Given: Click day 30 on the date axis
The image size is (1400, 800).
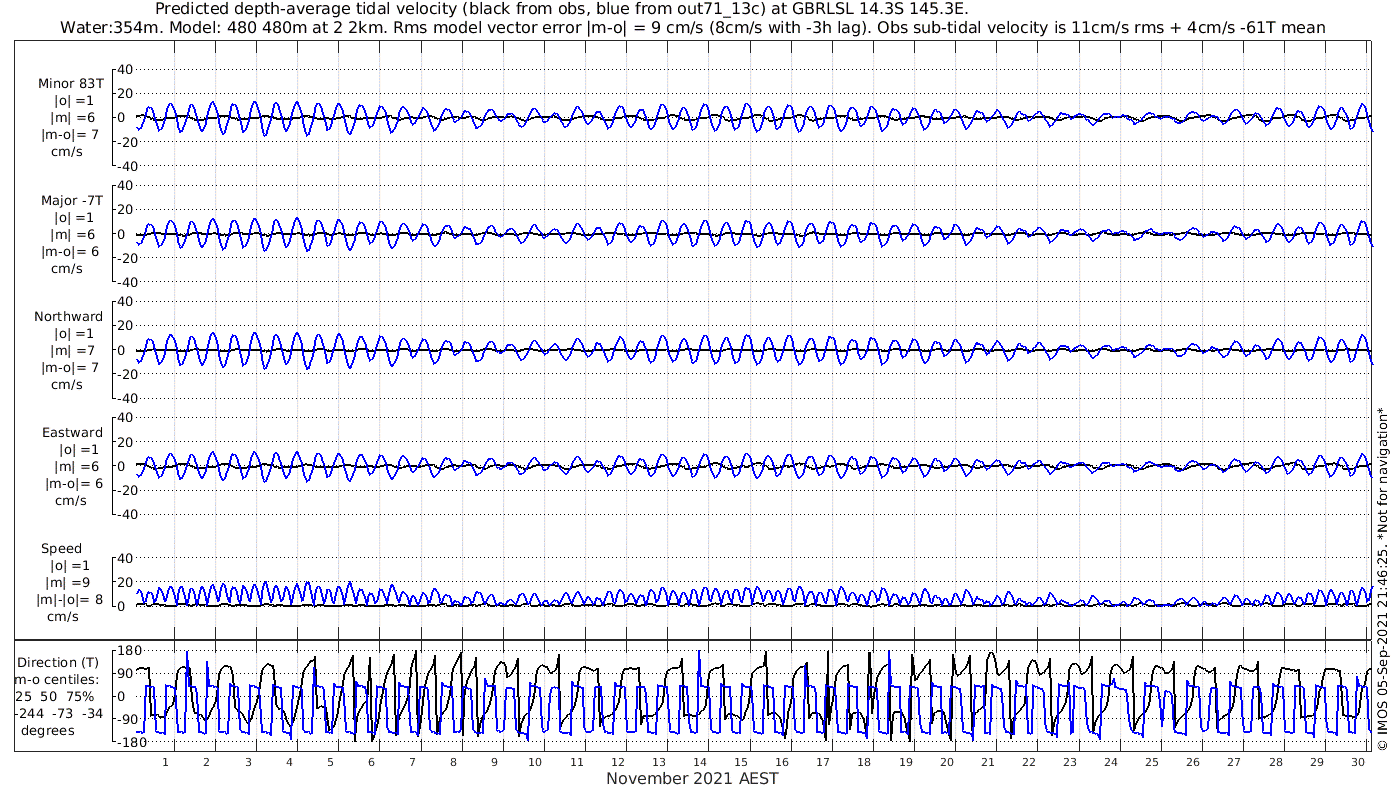Looking at the screenshot, I should (x=1358, y=762).
